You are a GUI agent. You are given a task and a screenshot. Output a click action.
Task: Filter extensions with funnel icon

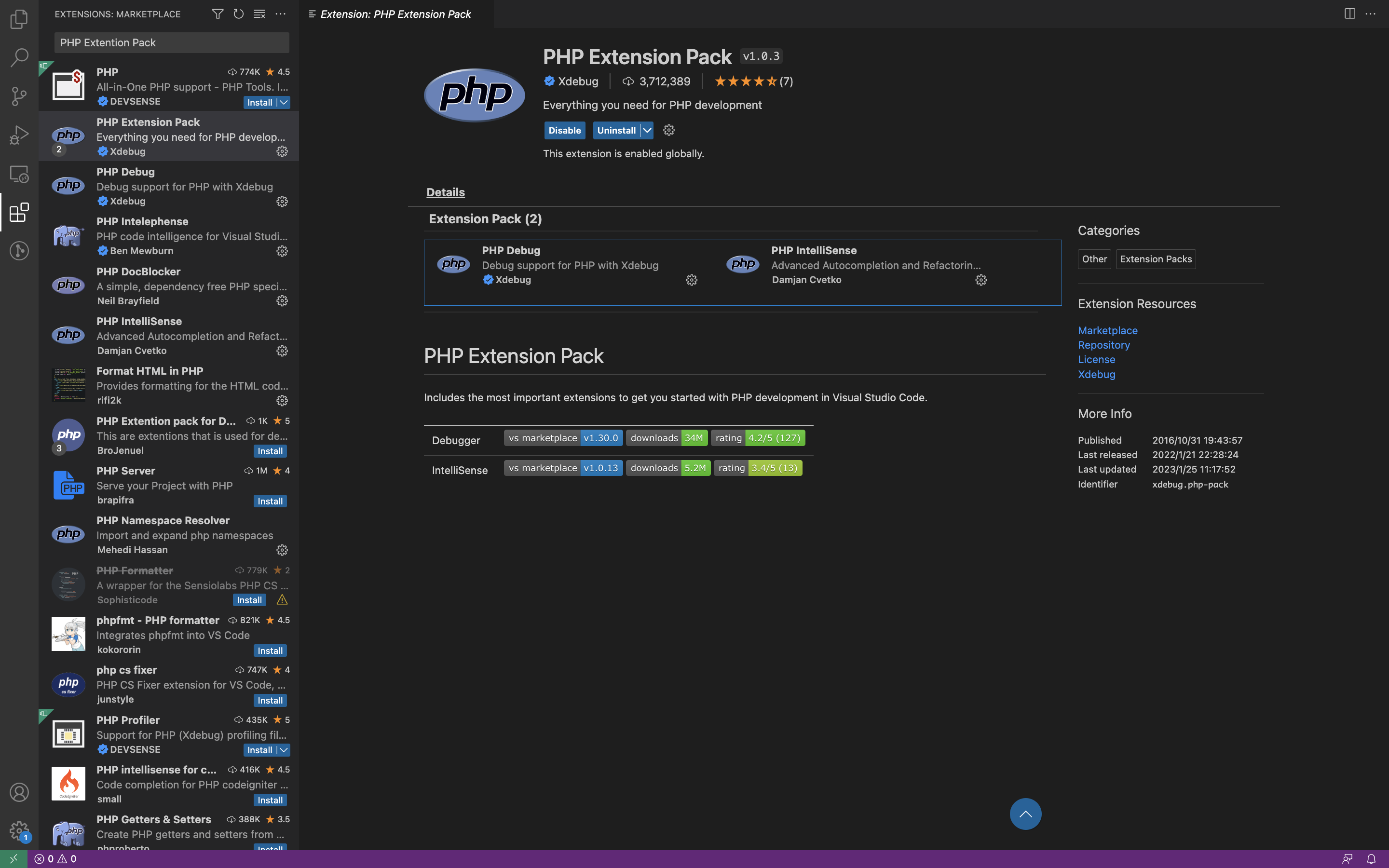[218, 14]
